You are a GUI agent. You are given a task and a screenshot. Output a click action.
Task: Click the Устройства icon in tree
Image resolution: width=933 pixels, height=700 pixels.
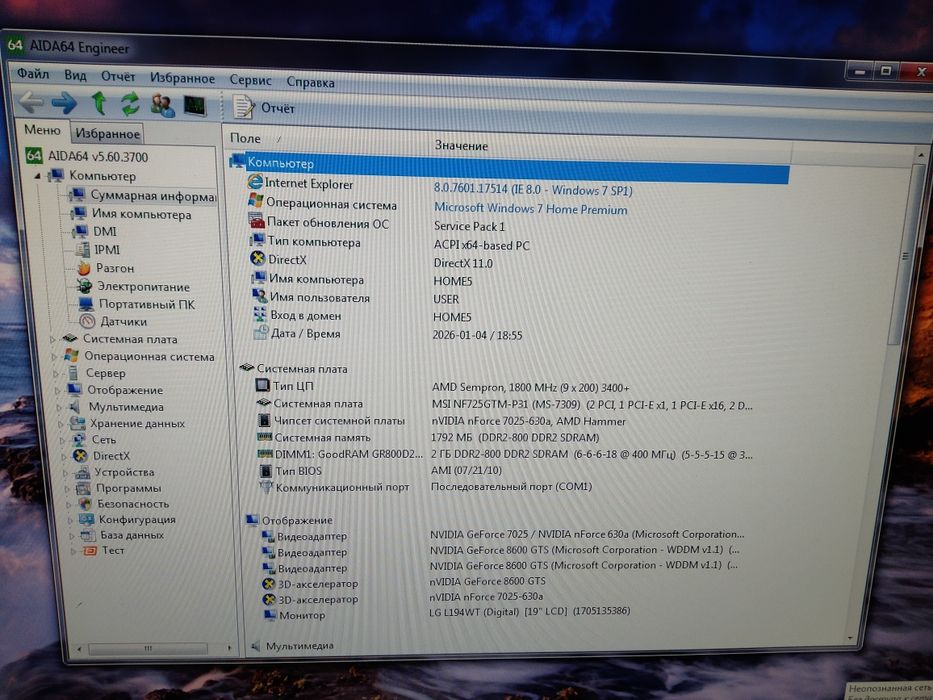pyautogui.click(x=82, y=473)
